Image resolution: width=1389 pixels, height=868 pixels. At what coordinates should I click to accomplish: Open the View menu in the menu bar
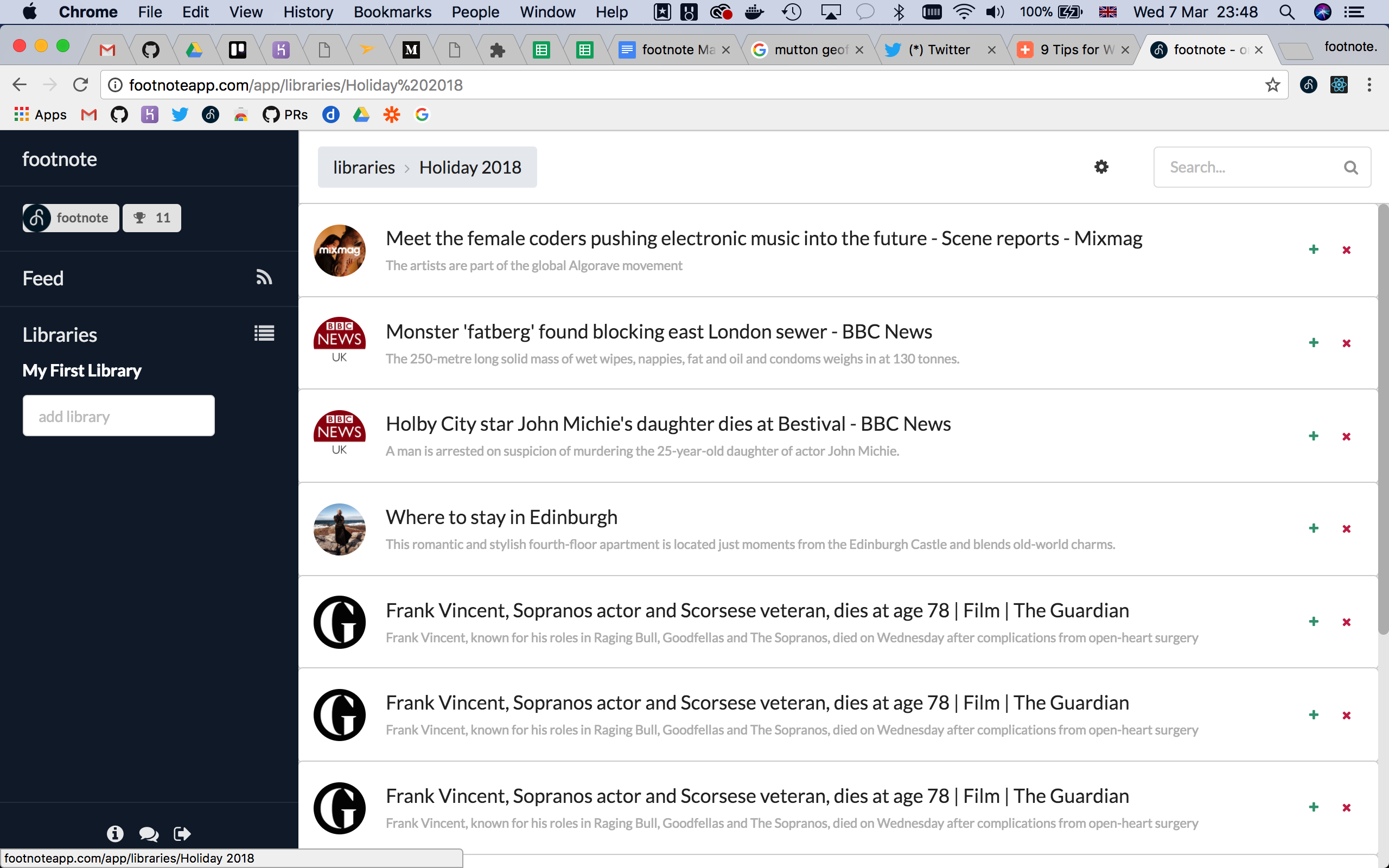click(x=246, y=12)
